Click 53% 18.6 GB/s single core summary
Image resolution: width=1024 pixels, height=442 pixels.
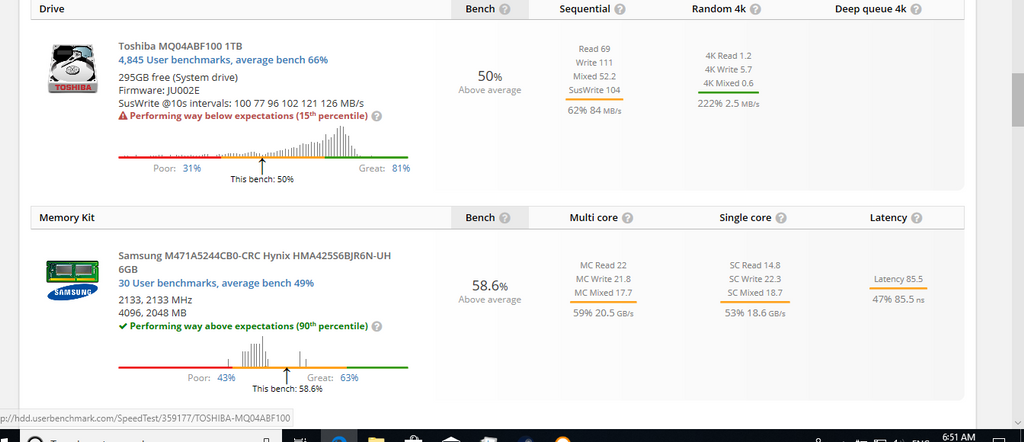(755, 313)
